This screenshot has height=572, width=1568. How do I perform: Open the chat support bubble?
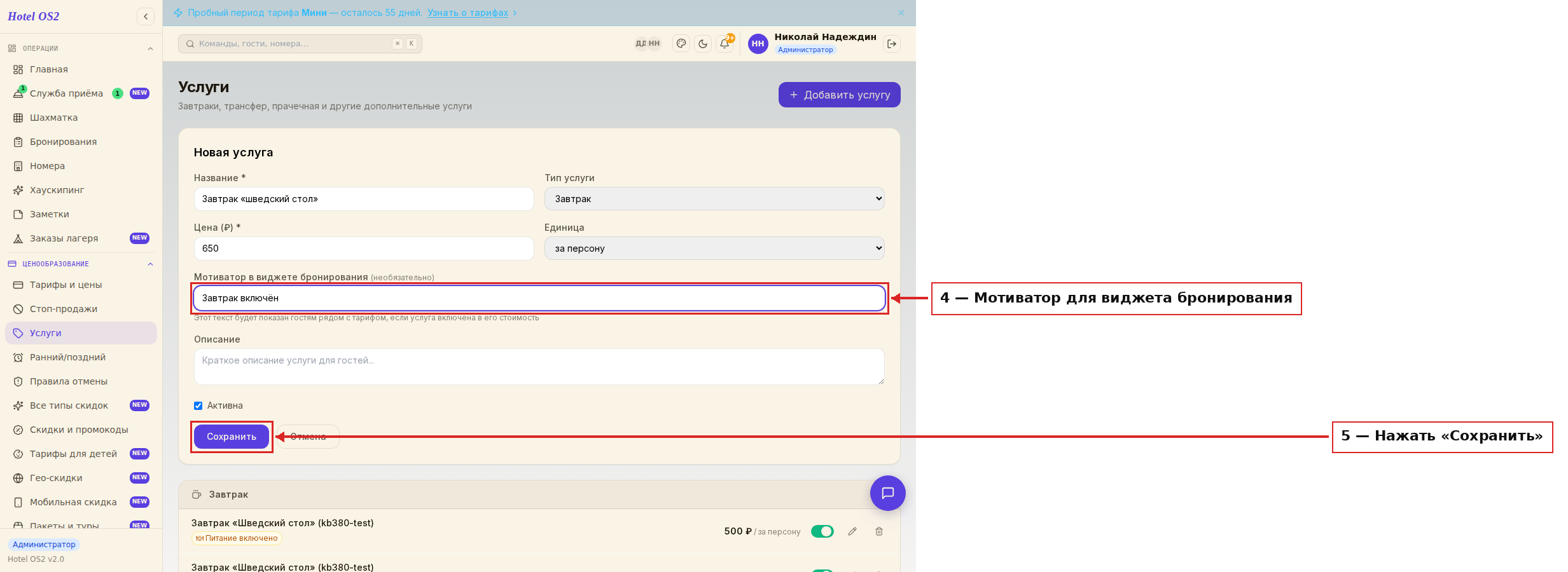tap(888, 493)
